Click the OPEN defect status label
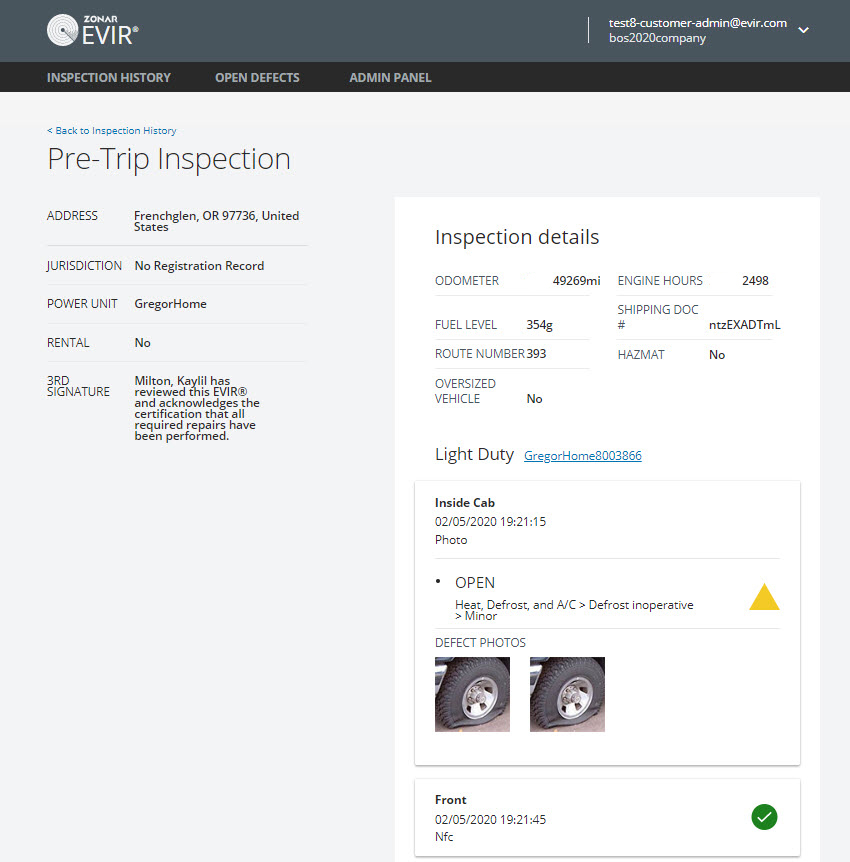This screenshot has width=850, height=862. [x=475, y=583]
